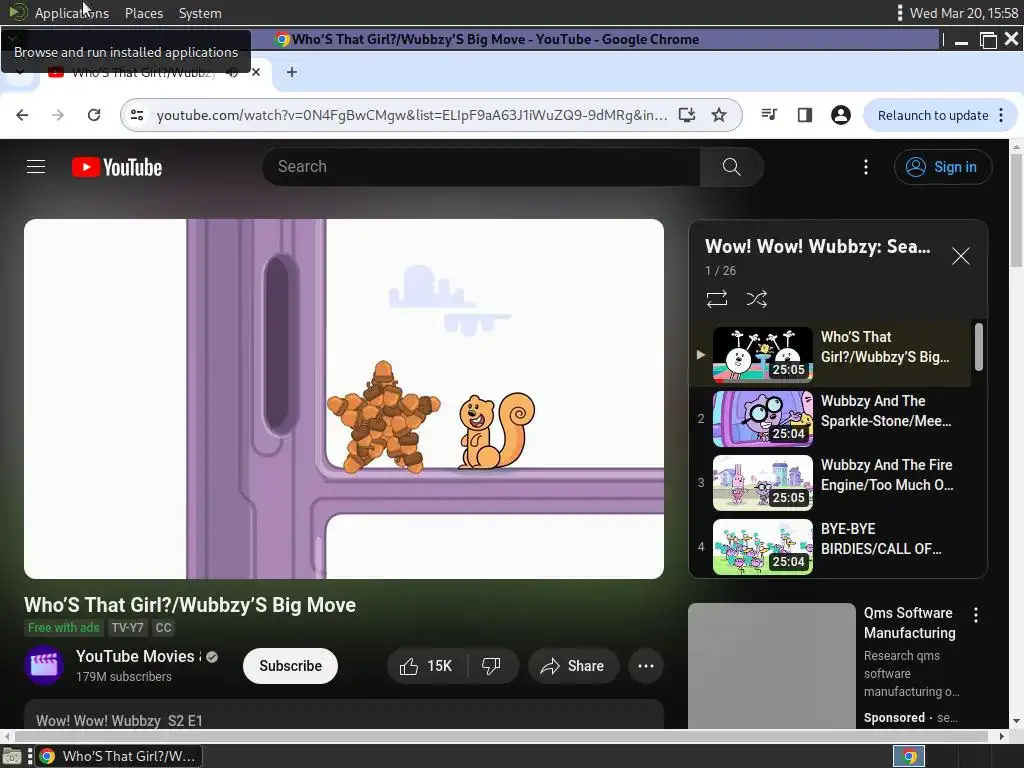This screenshot has height=768, width=1024.
Task: Reload the current page
Action: pyautogui.click(x=94, y=115)
